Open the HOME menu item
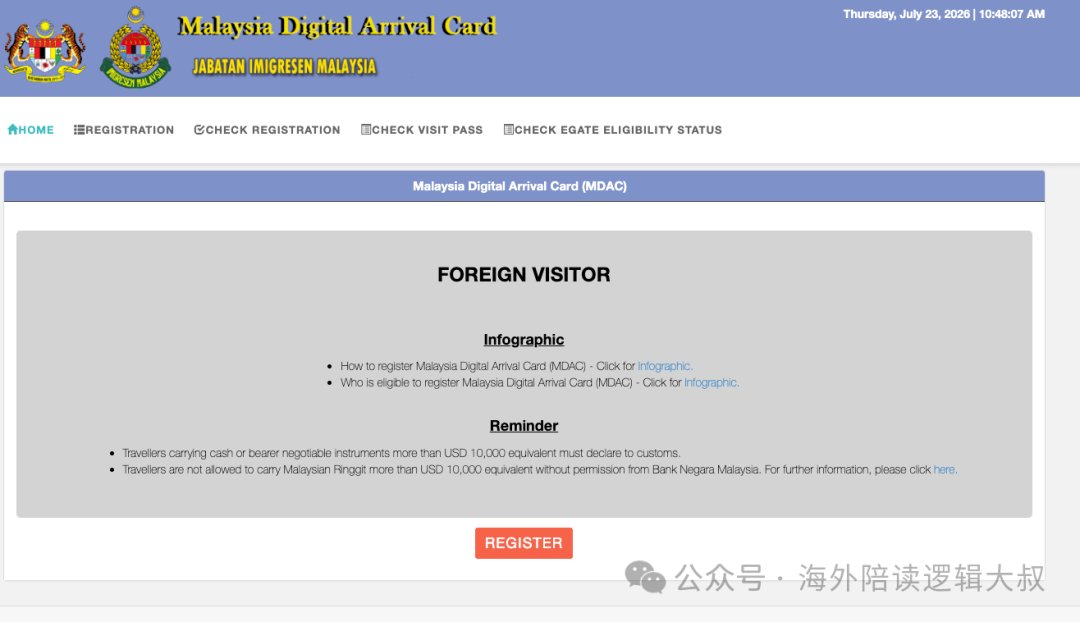The height and width of the screenshot is (622, 1080). pyautogui.click(x=30, y=129)
